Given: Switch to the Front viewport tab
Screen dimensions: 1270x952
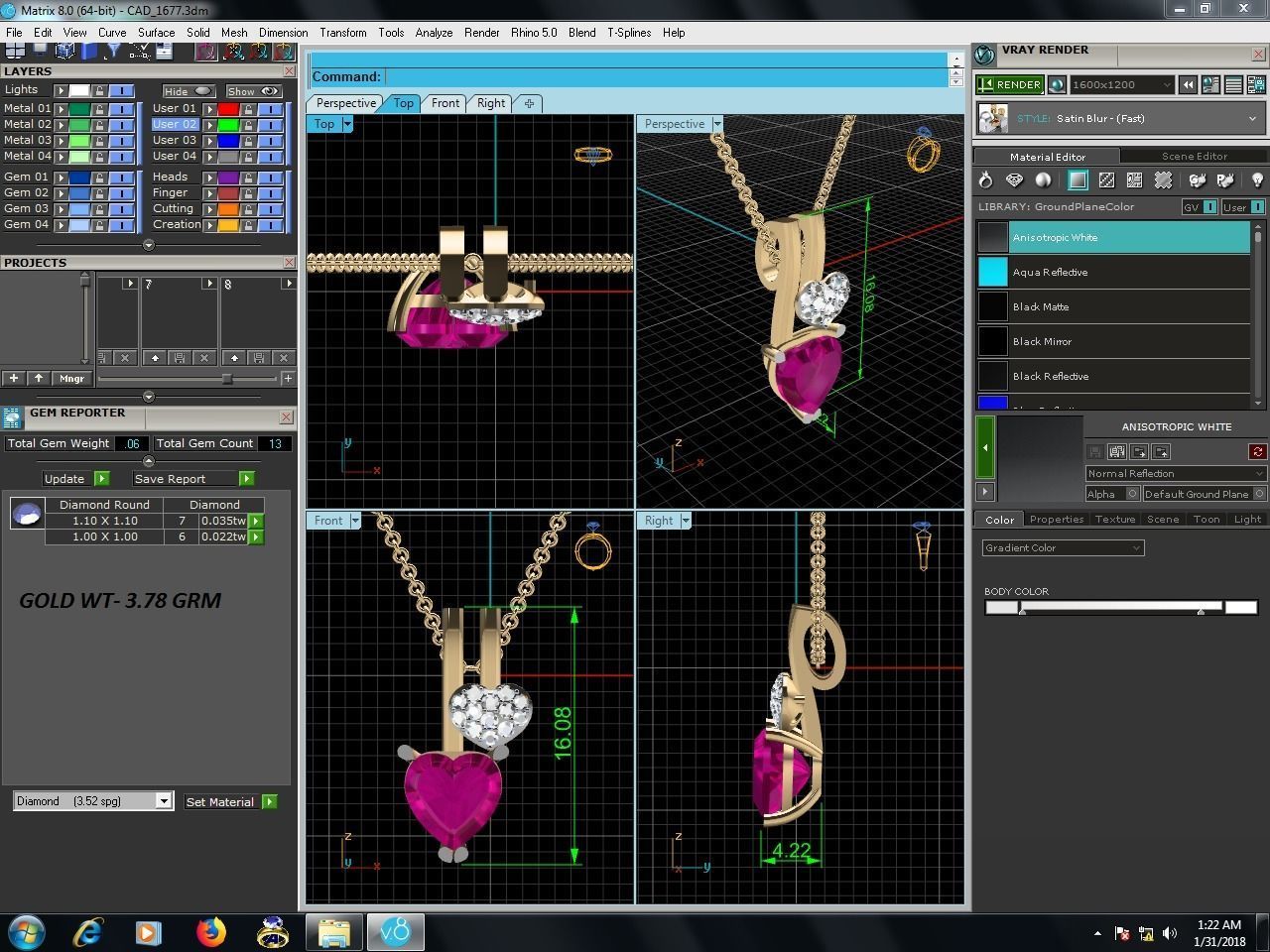Looking at the screenshot, I should (445, 103).
